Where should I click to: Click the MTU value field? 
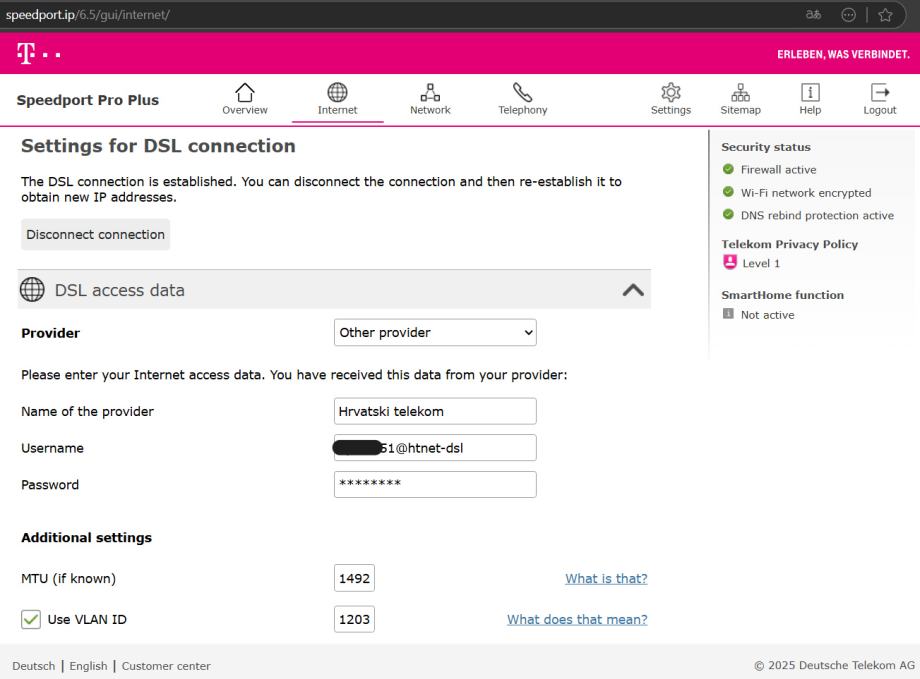coord(354,579)
